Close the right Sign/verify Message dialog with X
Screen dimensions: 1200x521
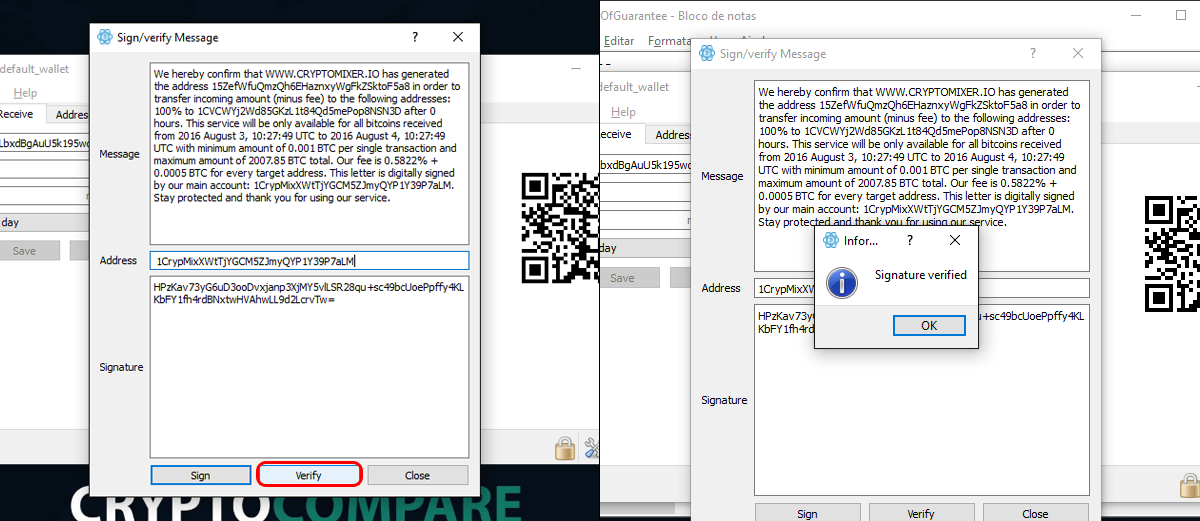point(1078,53)
